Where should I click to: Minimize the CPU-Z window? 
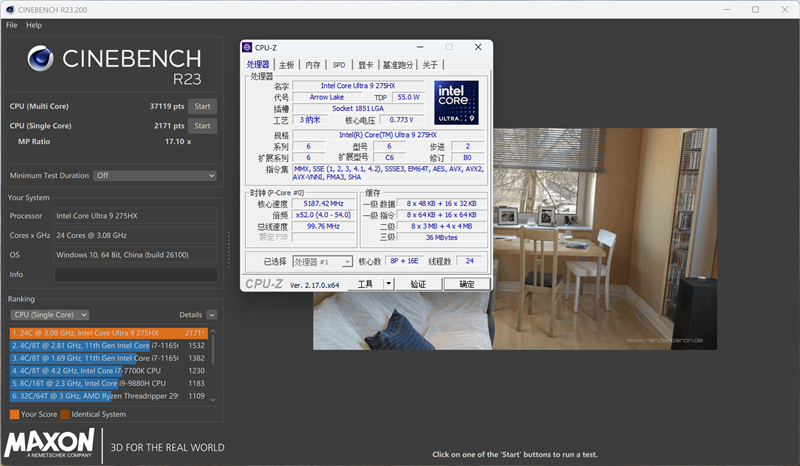[420, 47]
